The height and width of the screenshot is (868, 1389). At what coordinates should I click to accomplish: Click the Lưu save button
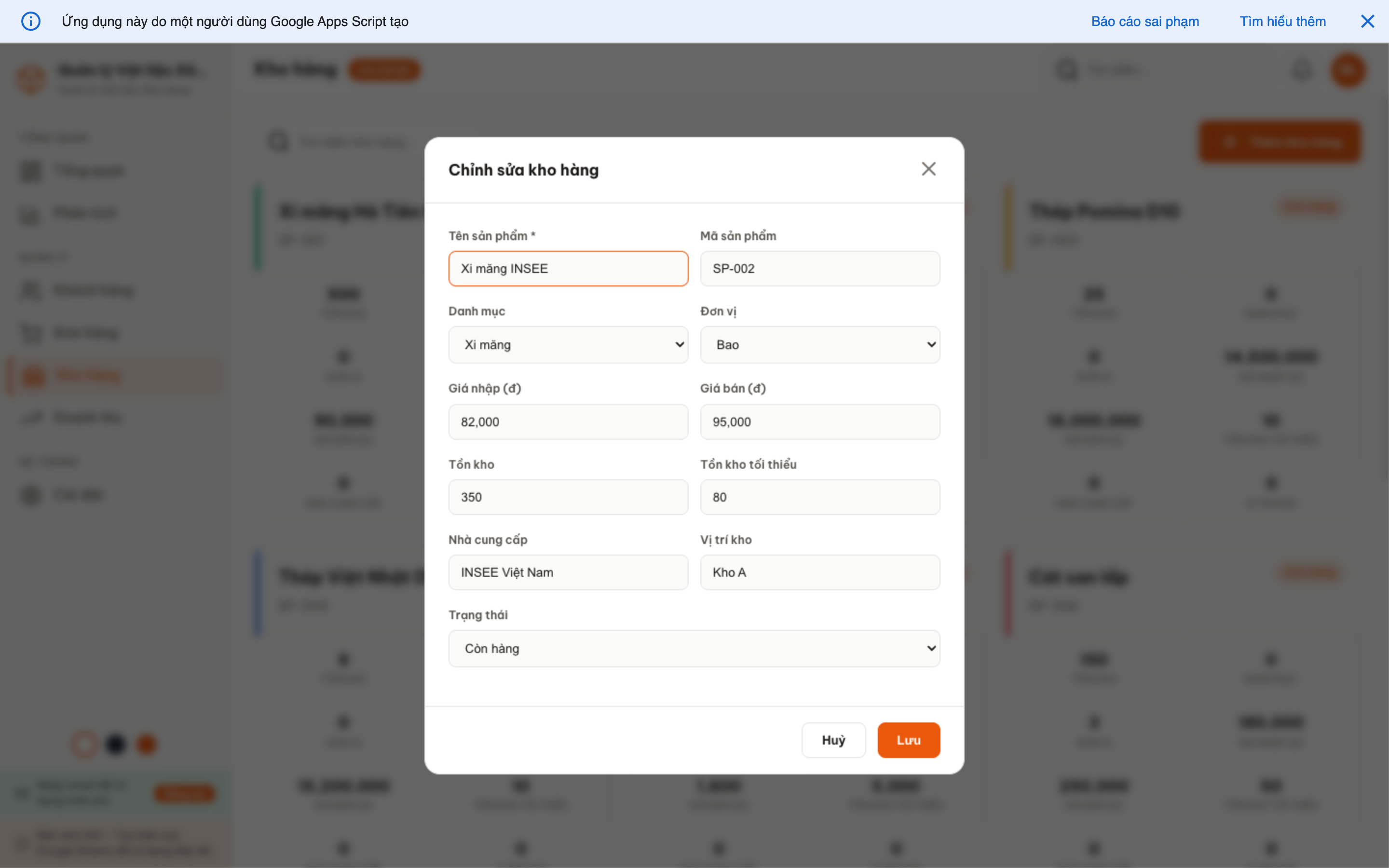(x=908, y=740)
